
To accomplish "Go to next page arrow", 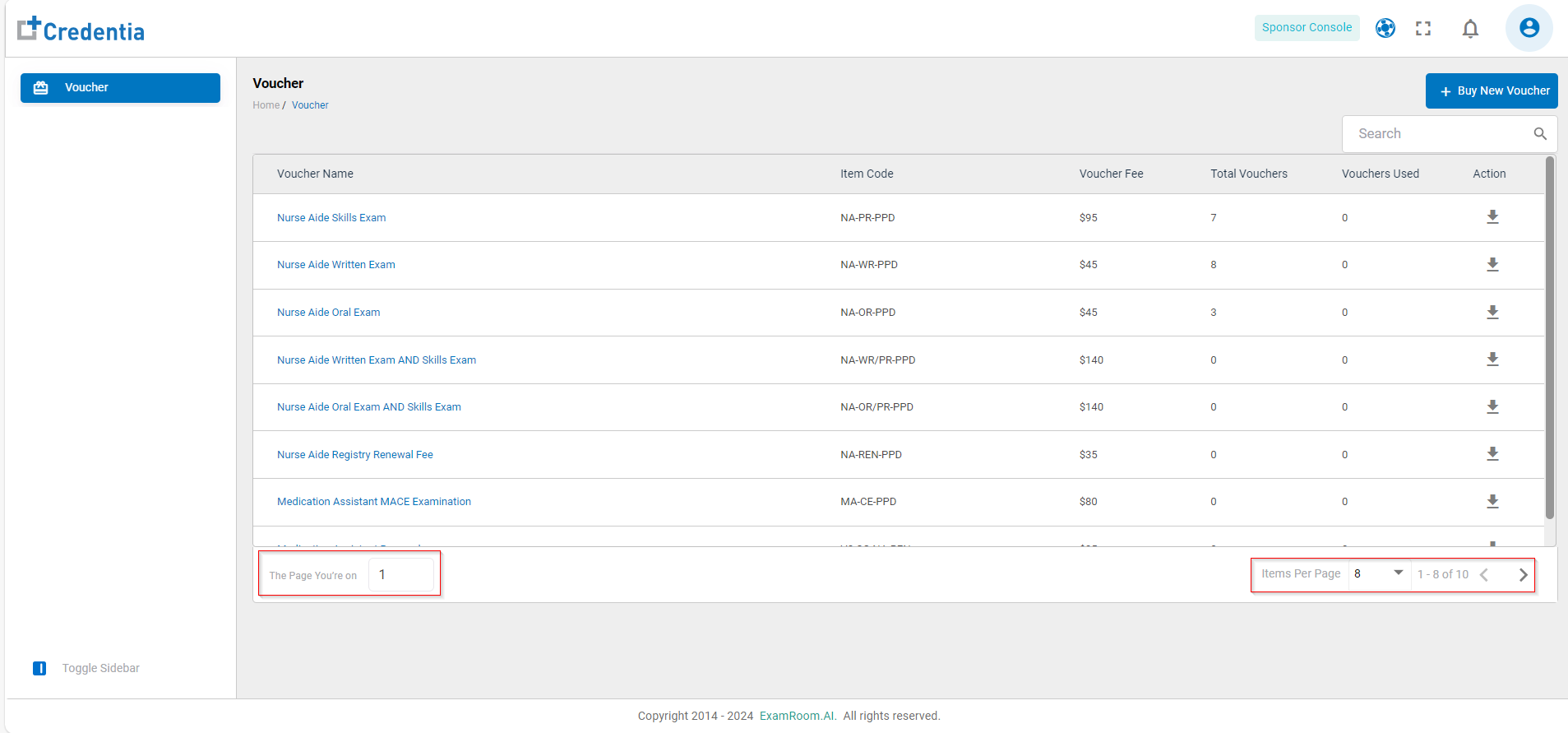I will tap(1523, 575).
